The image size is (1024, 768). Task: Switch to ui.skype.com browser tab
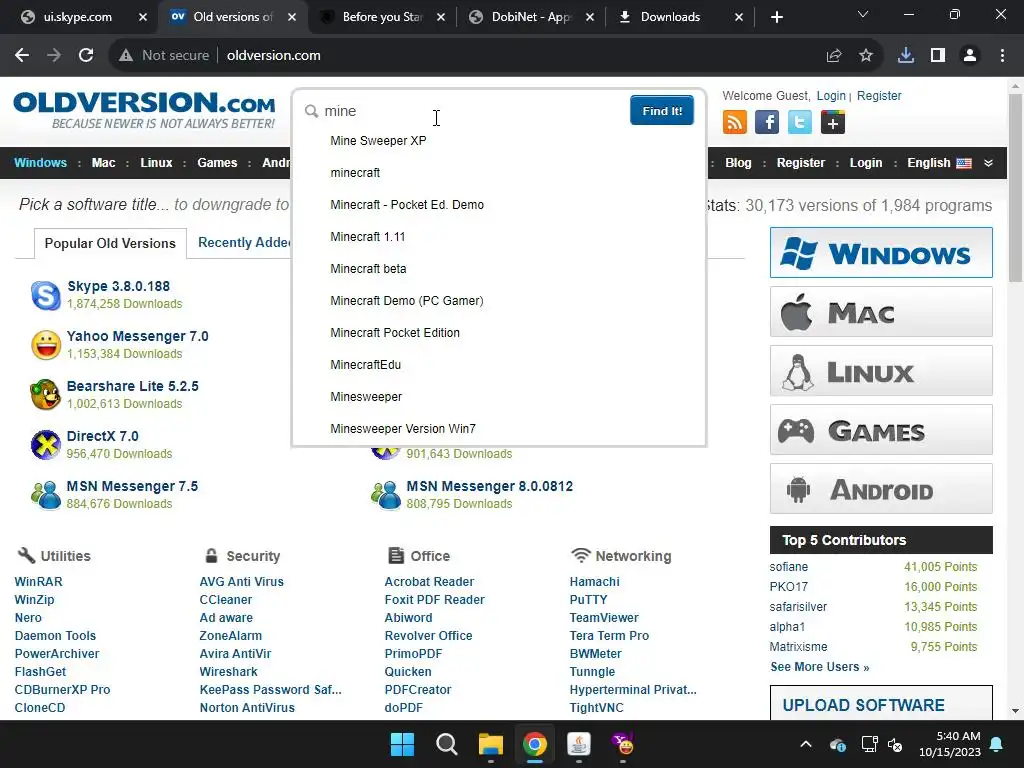point(77,17)
